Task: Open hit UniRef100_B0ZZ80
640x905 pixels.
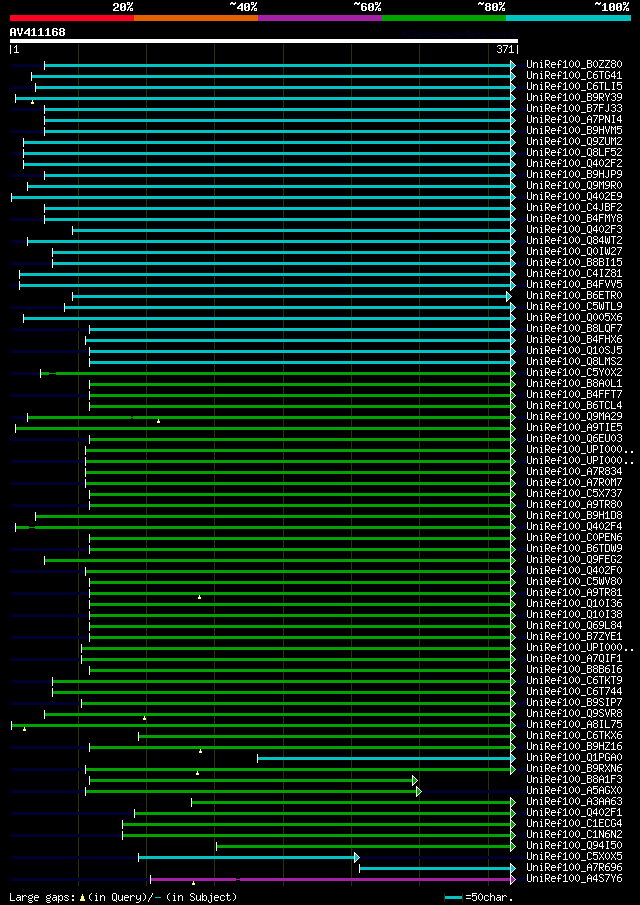Action: [574, 65]
